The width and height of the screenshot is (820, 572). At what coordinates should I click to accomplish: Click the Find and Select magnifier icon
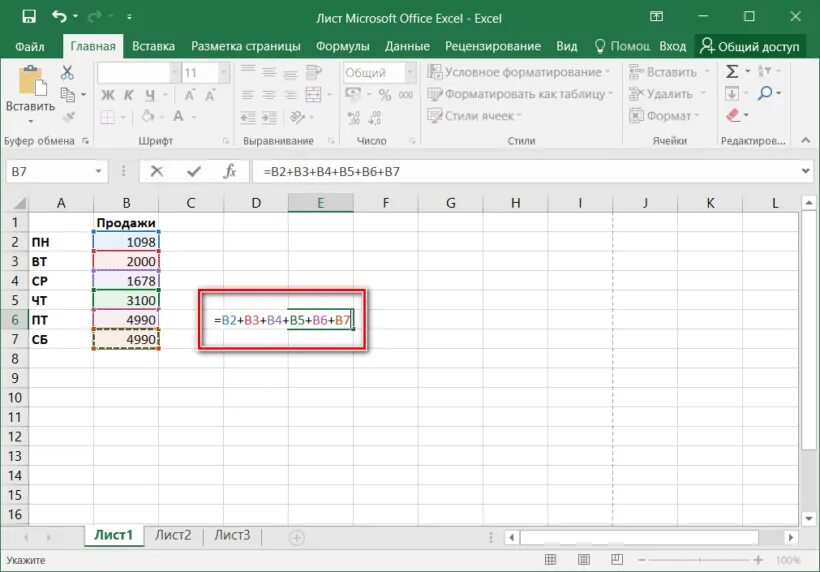765,94
